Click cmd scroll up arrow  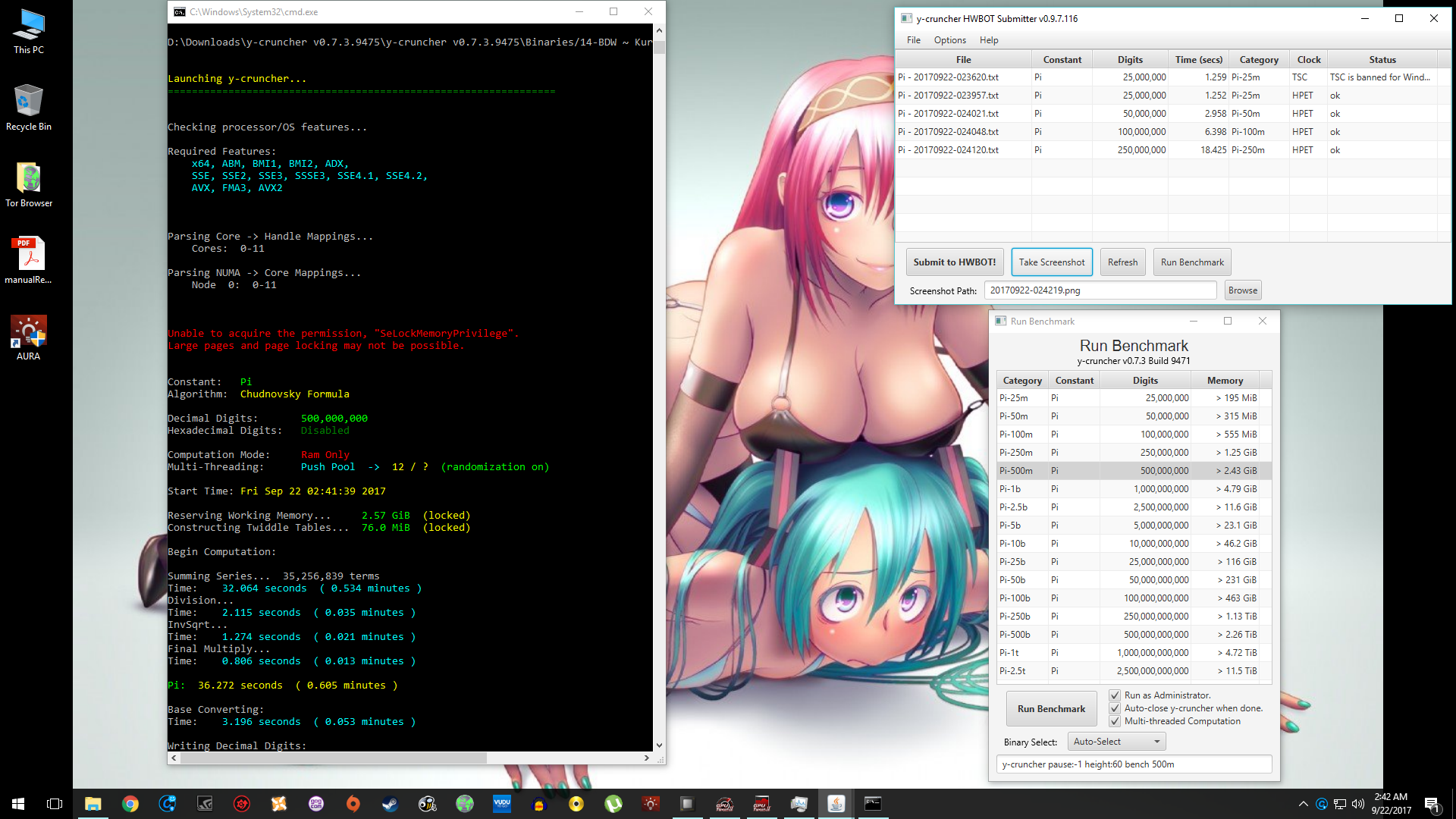click(x=659, y=30)
